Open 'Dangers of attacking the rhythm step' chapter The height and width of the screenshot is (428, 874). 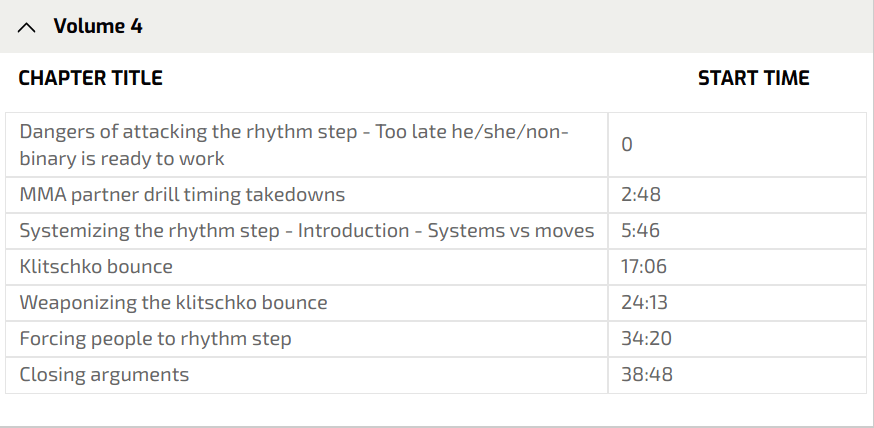point(294,133)
